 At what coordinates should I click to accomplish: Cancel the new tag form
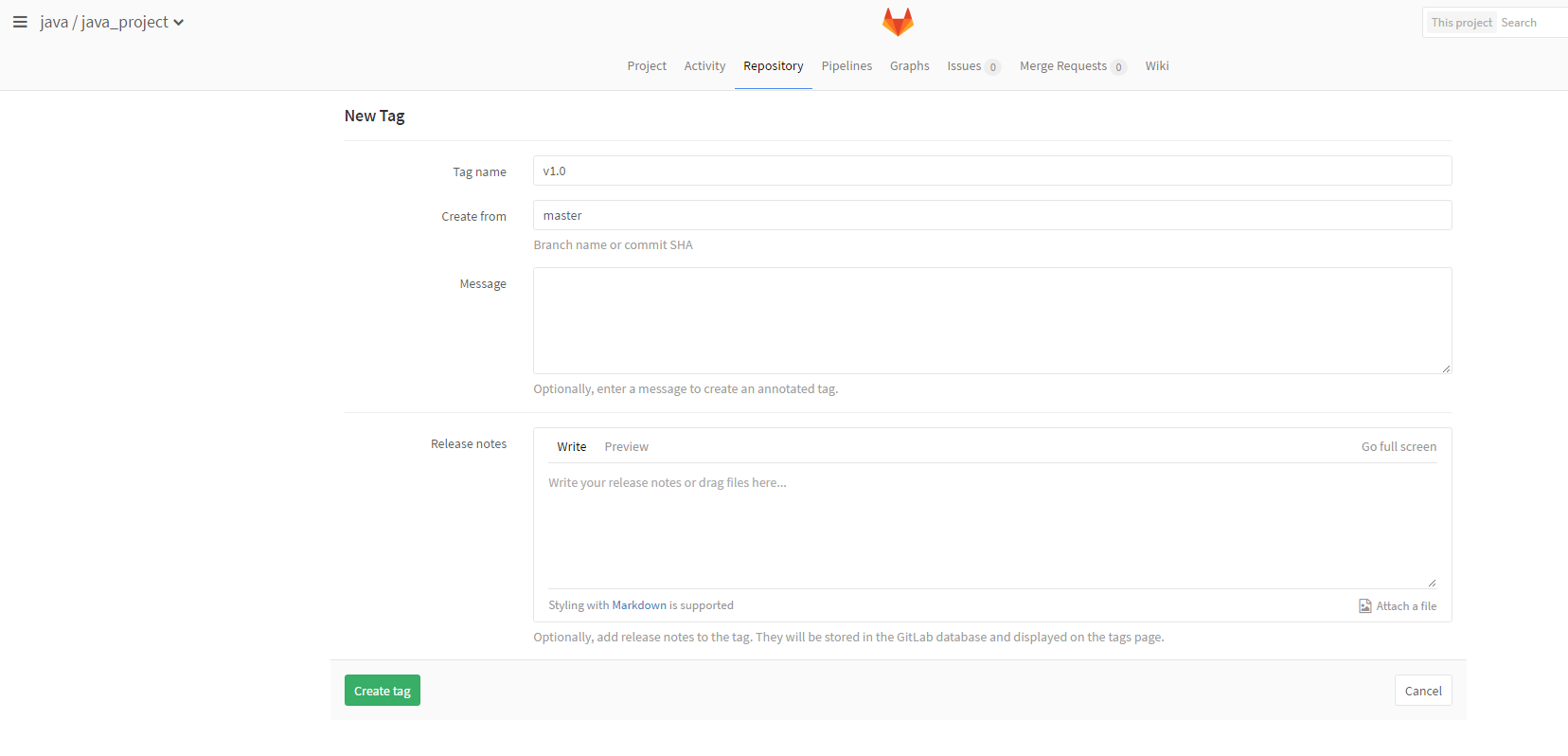[1422, 691]
